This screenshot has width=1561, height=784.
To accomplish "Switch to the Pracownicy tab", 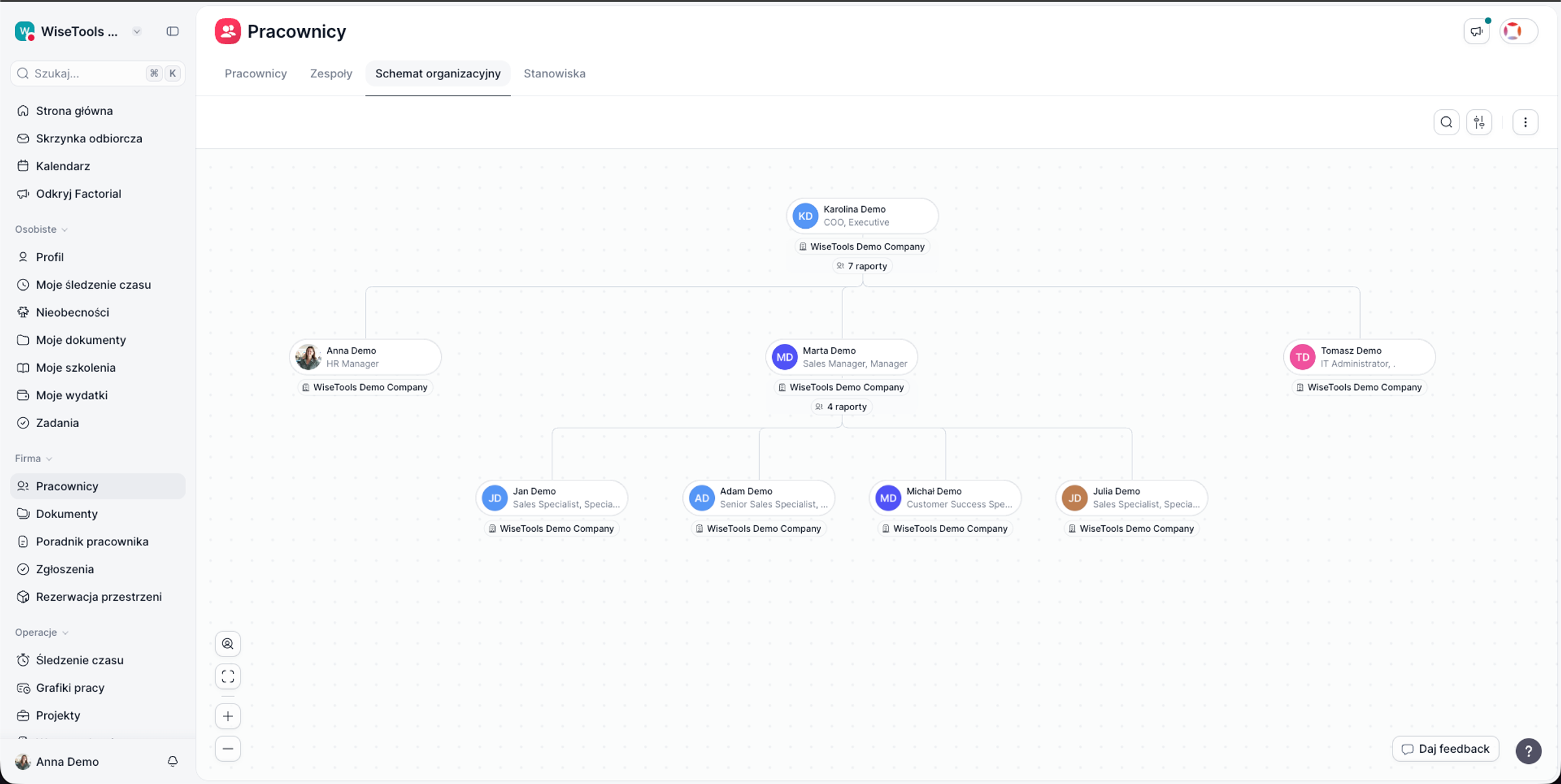I will [x=256, y=73].
